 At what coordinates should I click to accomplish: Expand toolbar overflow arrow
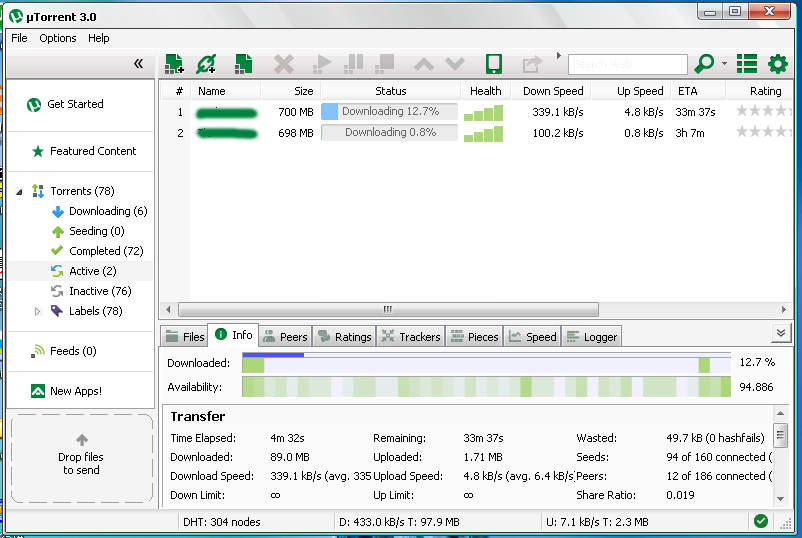coord(559,55)
